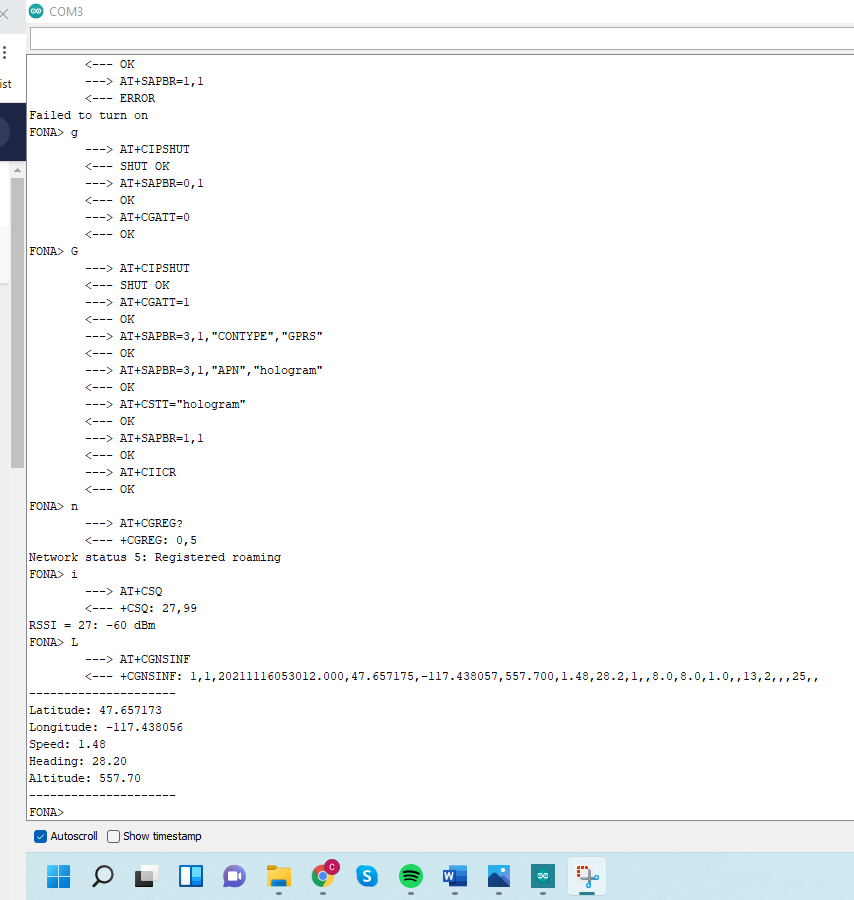Open the highlighted circuit tool on the taskbar
This screenshot has height=900, width=854.
pos(587,876)
